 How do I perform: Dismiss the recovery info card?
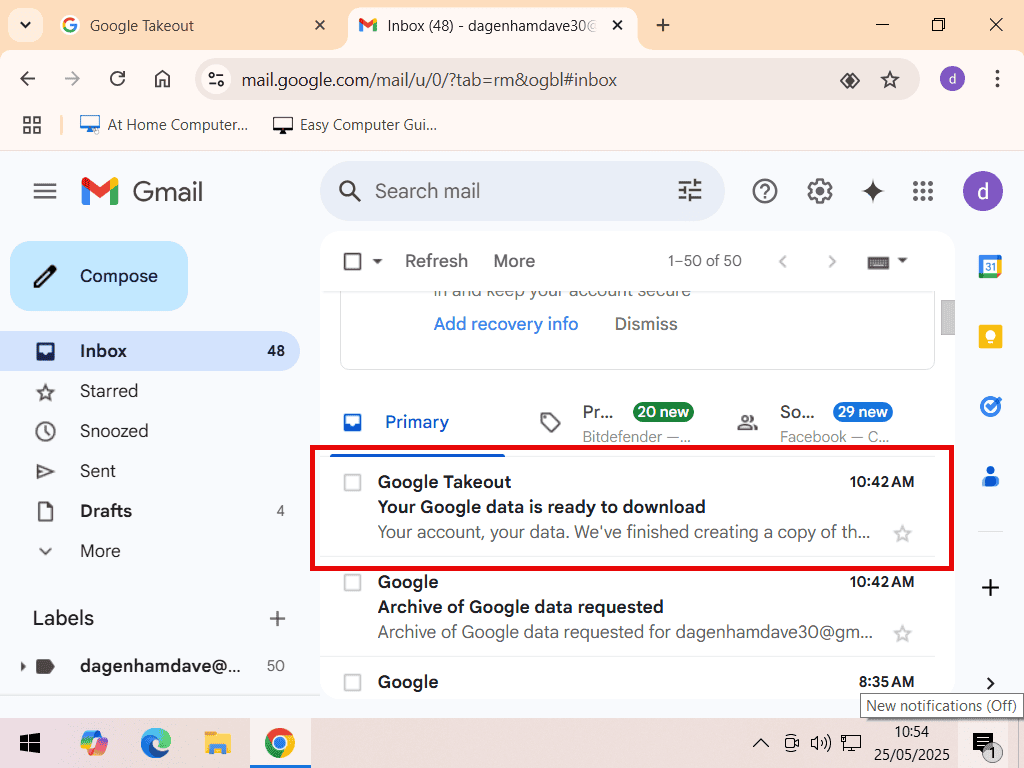tap(646, 324)
